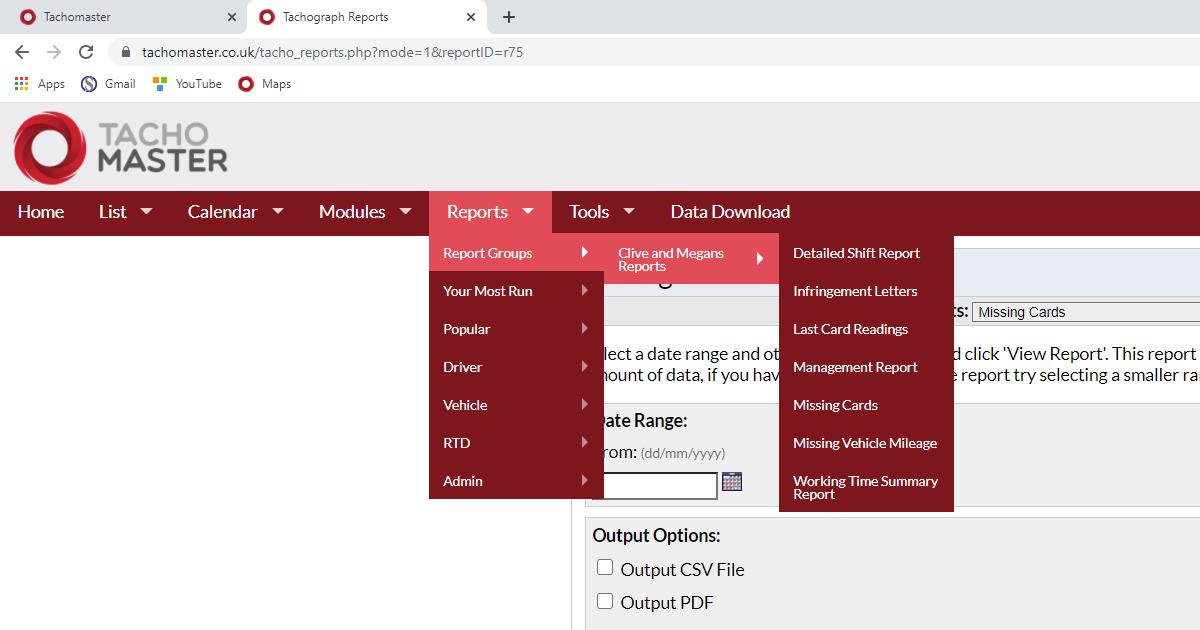The width and height of the screenshot is (1200, 630).
Task: Click the calendar date picker icon
Action: point(732,482)
